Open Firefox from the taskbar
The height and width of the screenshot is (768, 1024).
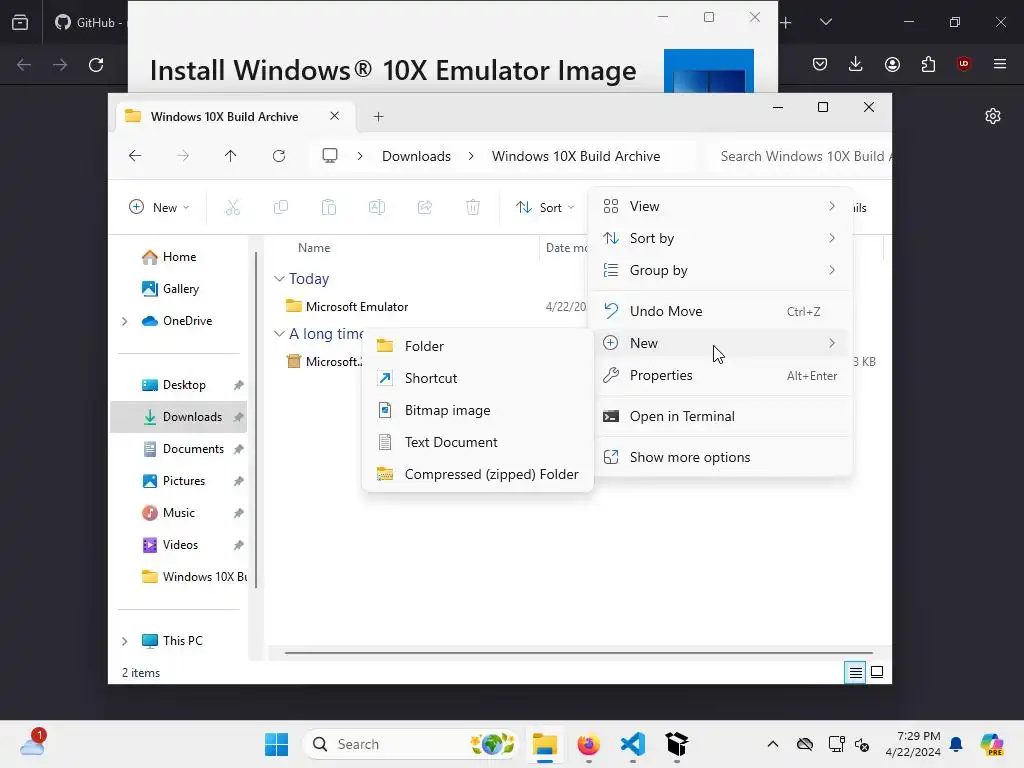pos(588,744)
